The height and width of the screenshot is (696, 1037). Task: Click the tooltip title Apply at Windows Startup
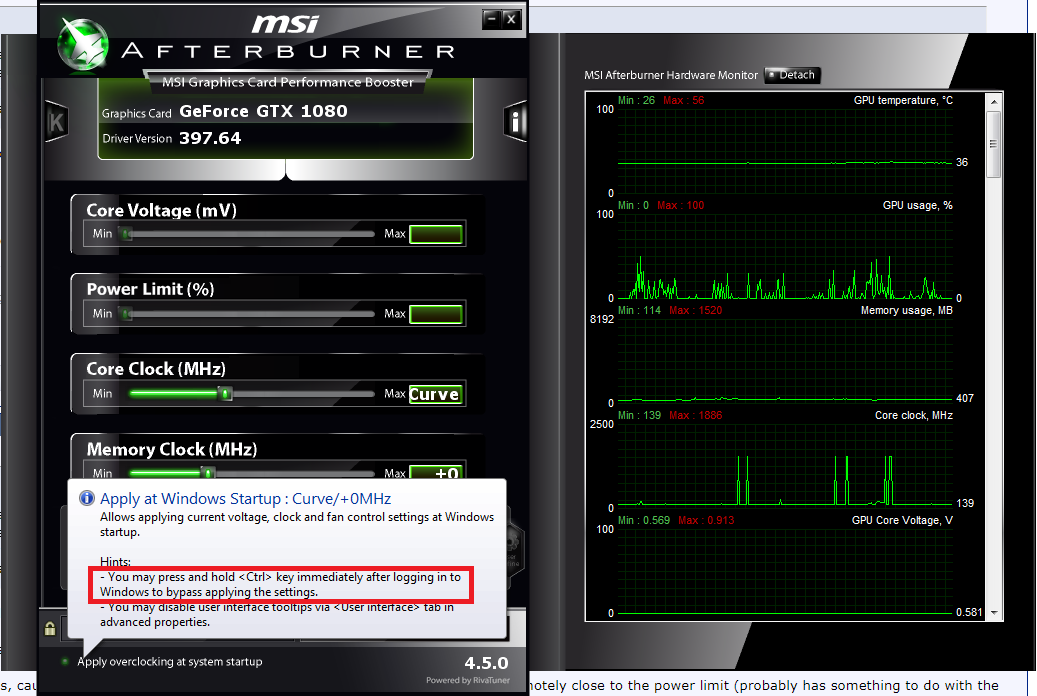245,498
